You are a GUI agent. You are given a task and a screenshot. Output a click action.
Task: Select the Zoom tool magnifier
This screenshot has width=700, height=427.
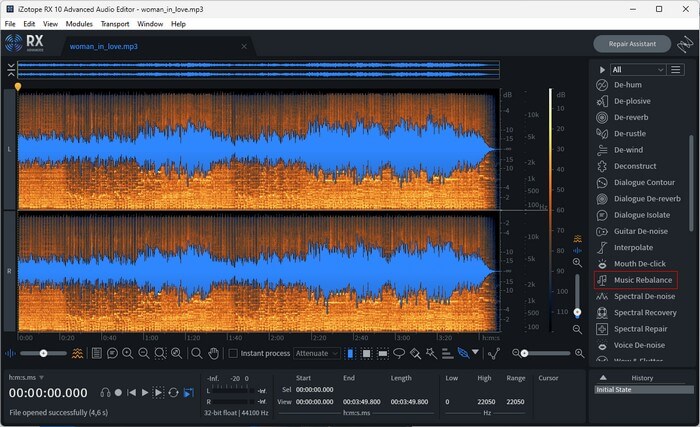coord(196,354)
